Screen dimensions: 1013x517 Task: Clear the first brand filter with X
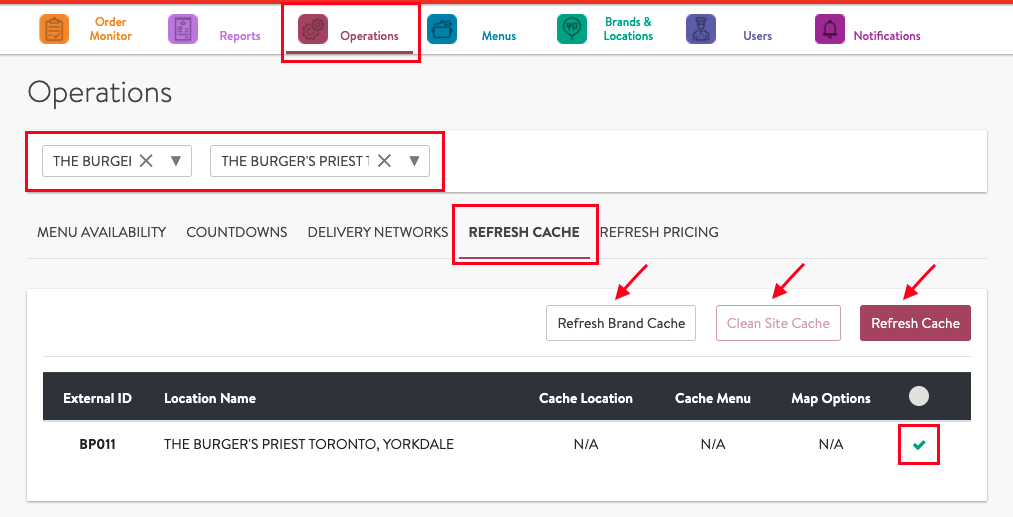pyautogui.click(x=146, y=161)
